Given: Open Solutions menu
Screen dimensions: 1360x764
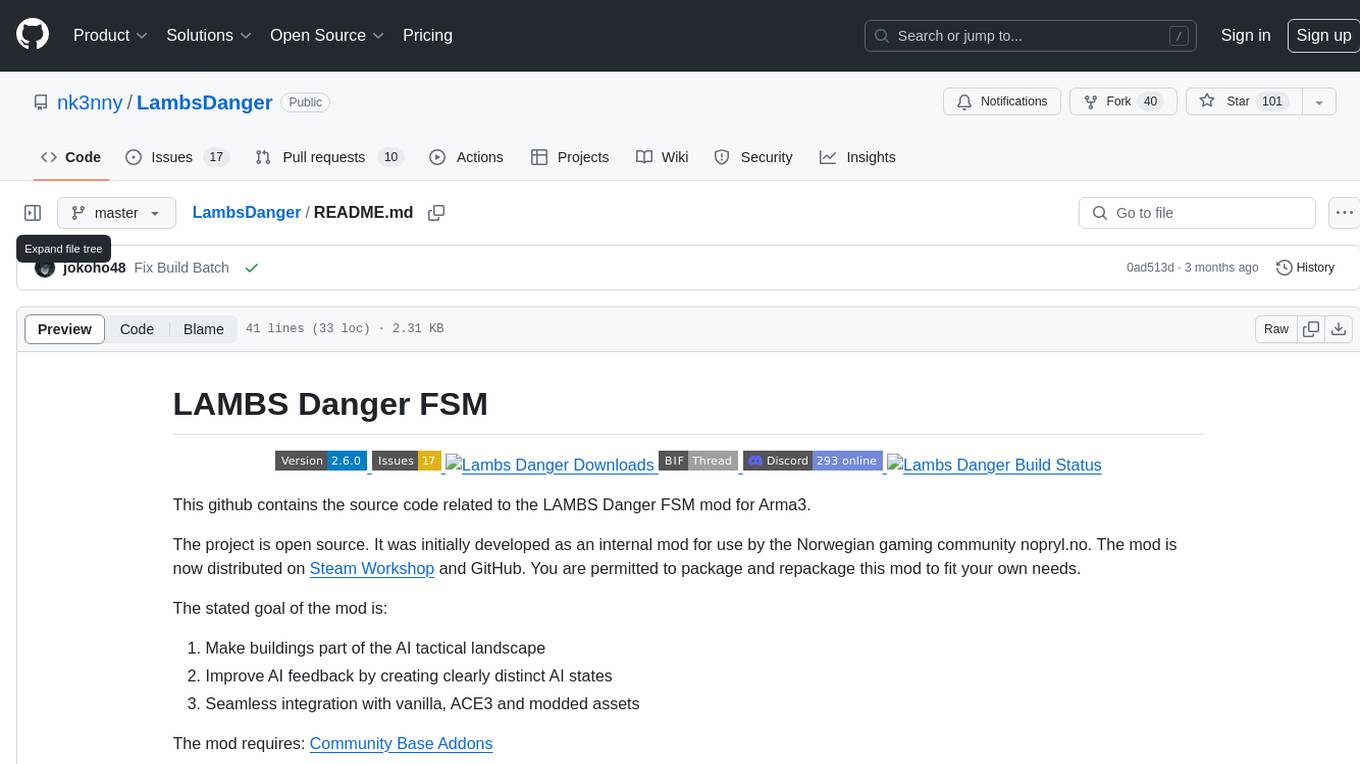Looking at the screenshot, I should (210, 35).
